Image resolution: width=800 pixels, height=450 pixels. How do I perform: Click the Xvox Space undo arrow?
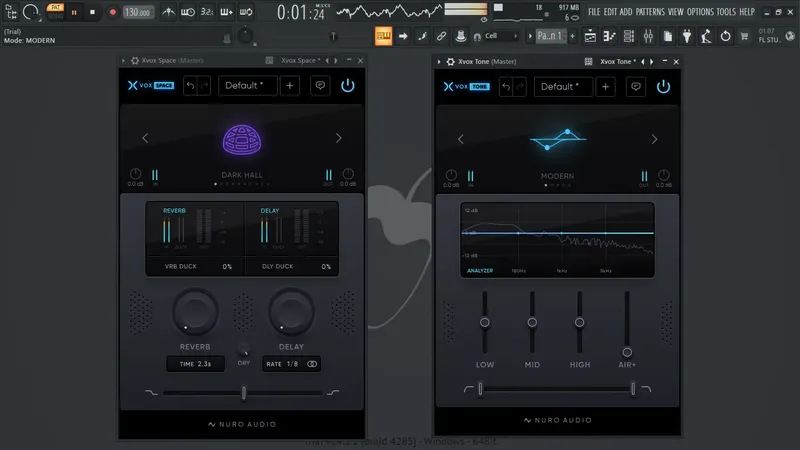click(190, 86)
